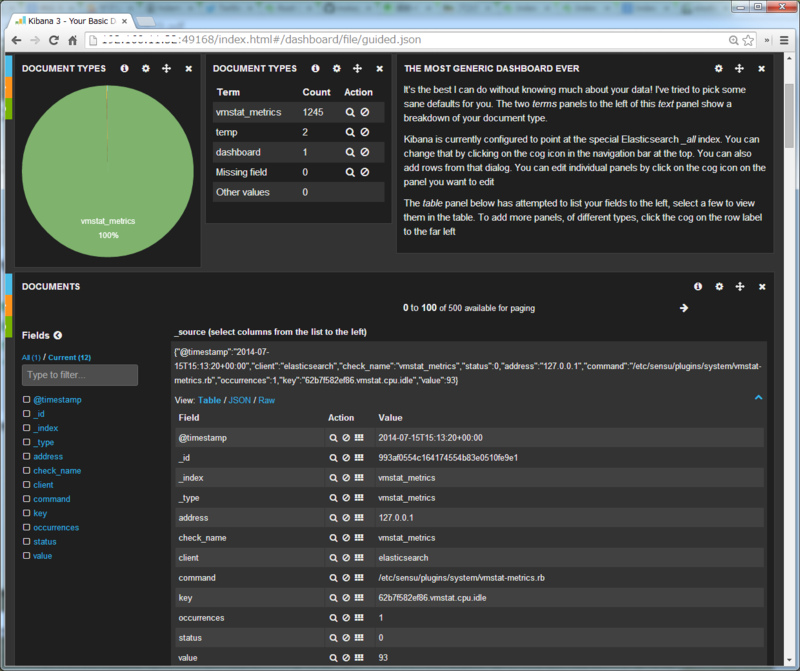
Task: Switch document view to Table
Action: [209, 400]
